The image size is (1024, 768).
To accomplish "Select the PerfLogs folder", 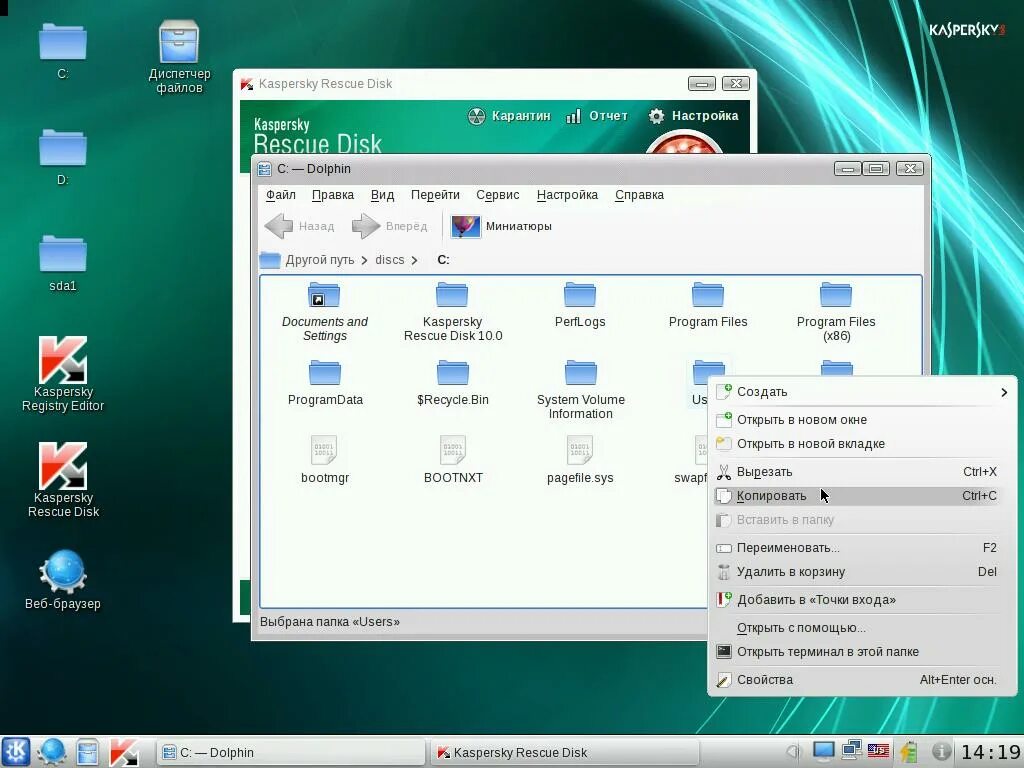I will coord(580,306).
